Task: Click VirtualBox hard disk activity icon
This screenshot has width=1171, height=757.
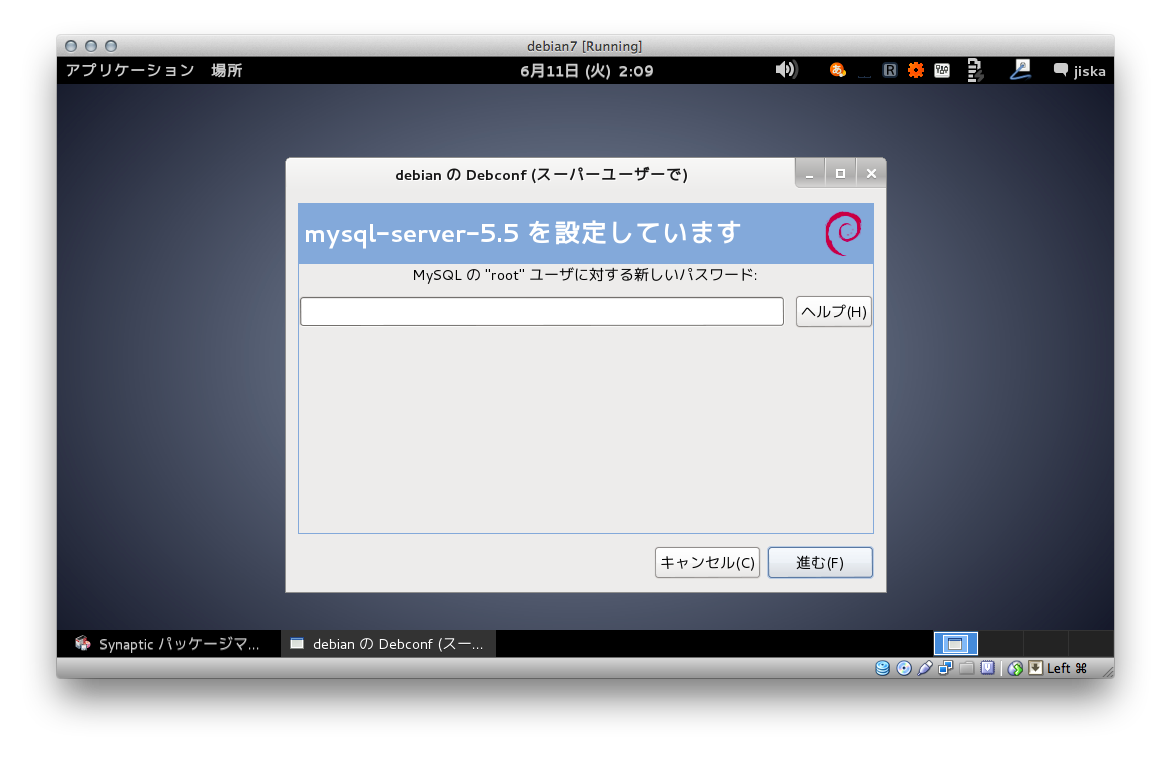Action: [x=883, y=668]
